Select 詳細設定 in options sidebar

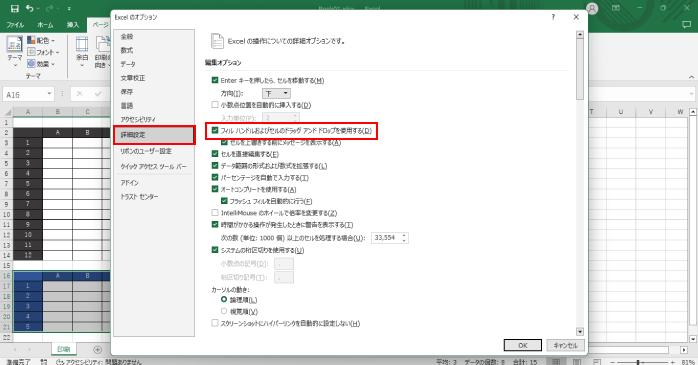point(154,135)
